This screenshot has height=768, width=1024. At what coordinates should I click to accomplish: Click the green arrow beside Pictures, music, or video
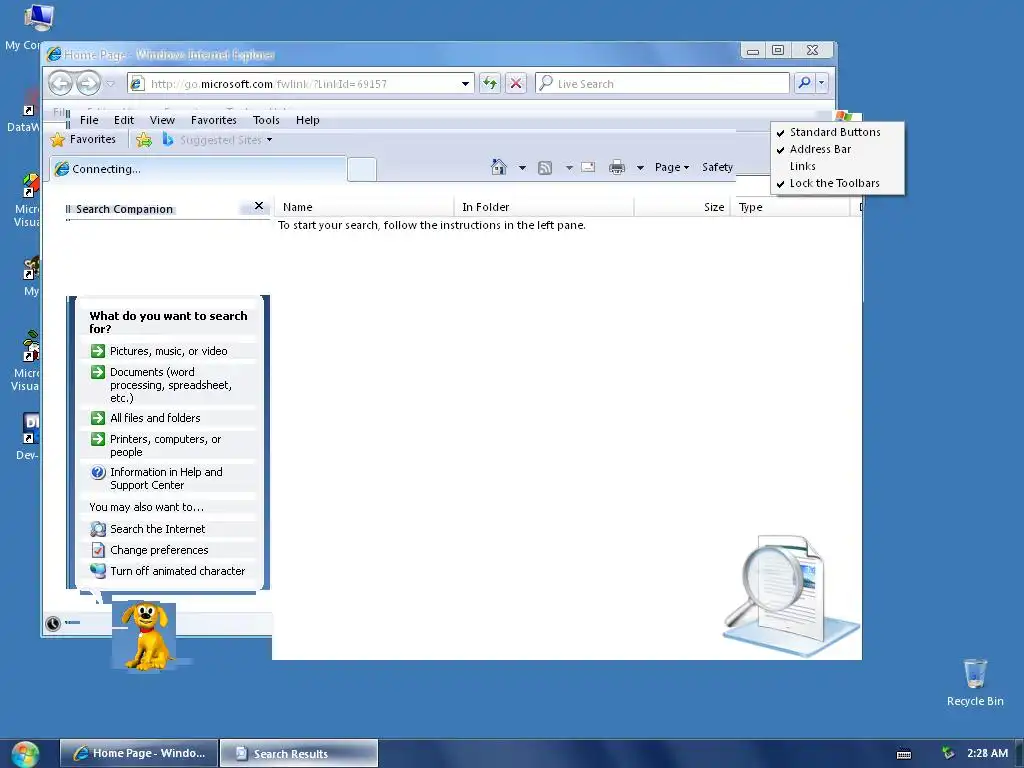click(98, 351)
